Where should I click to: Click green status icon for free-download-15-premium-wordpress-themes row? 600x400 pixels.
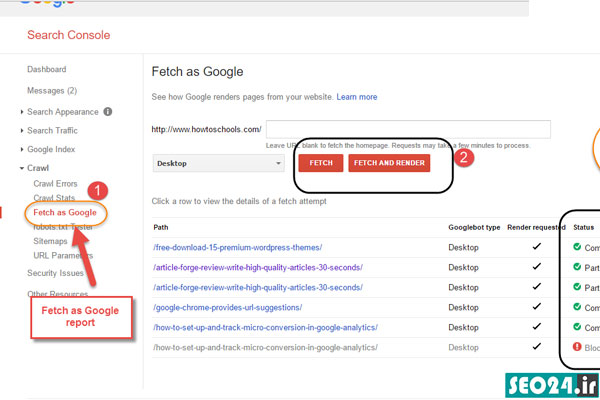pos(577,247)
